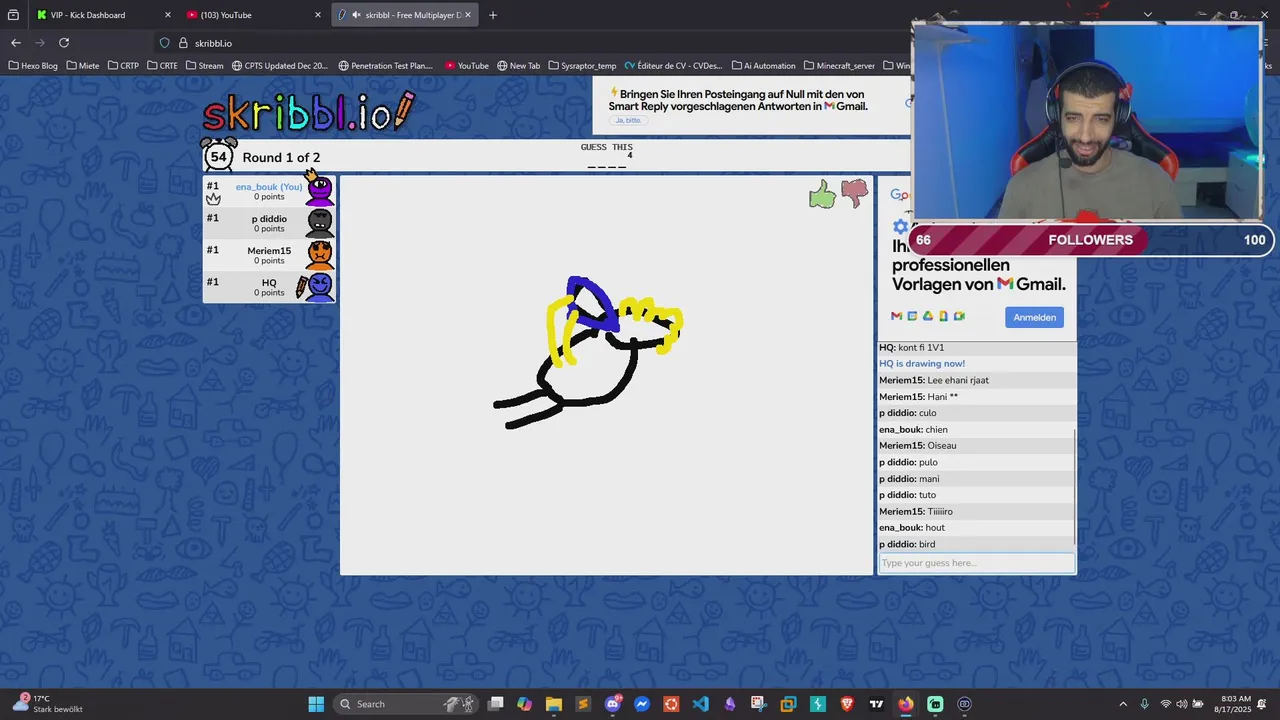Image resolution: width=1280 pixels, height=720 pixels.
Task: Open YouTube bookmark
Action: tap(467, 66)
